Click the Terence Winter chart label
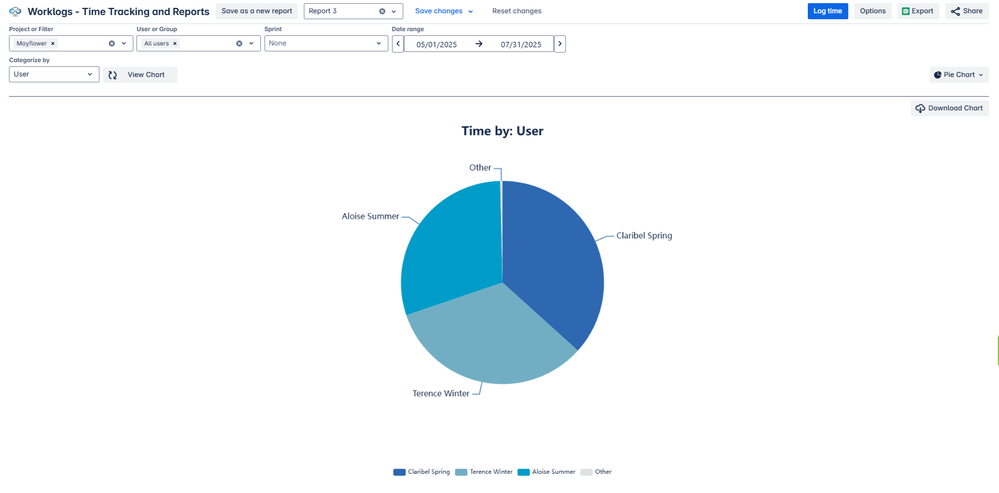 [441, 394]
